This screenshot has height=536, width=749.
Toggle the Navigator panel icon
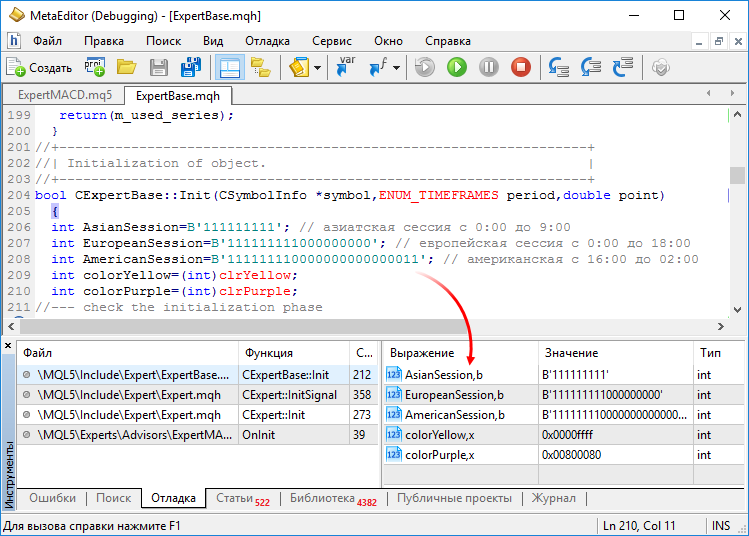tap(229, 67)
